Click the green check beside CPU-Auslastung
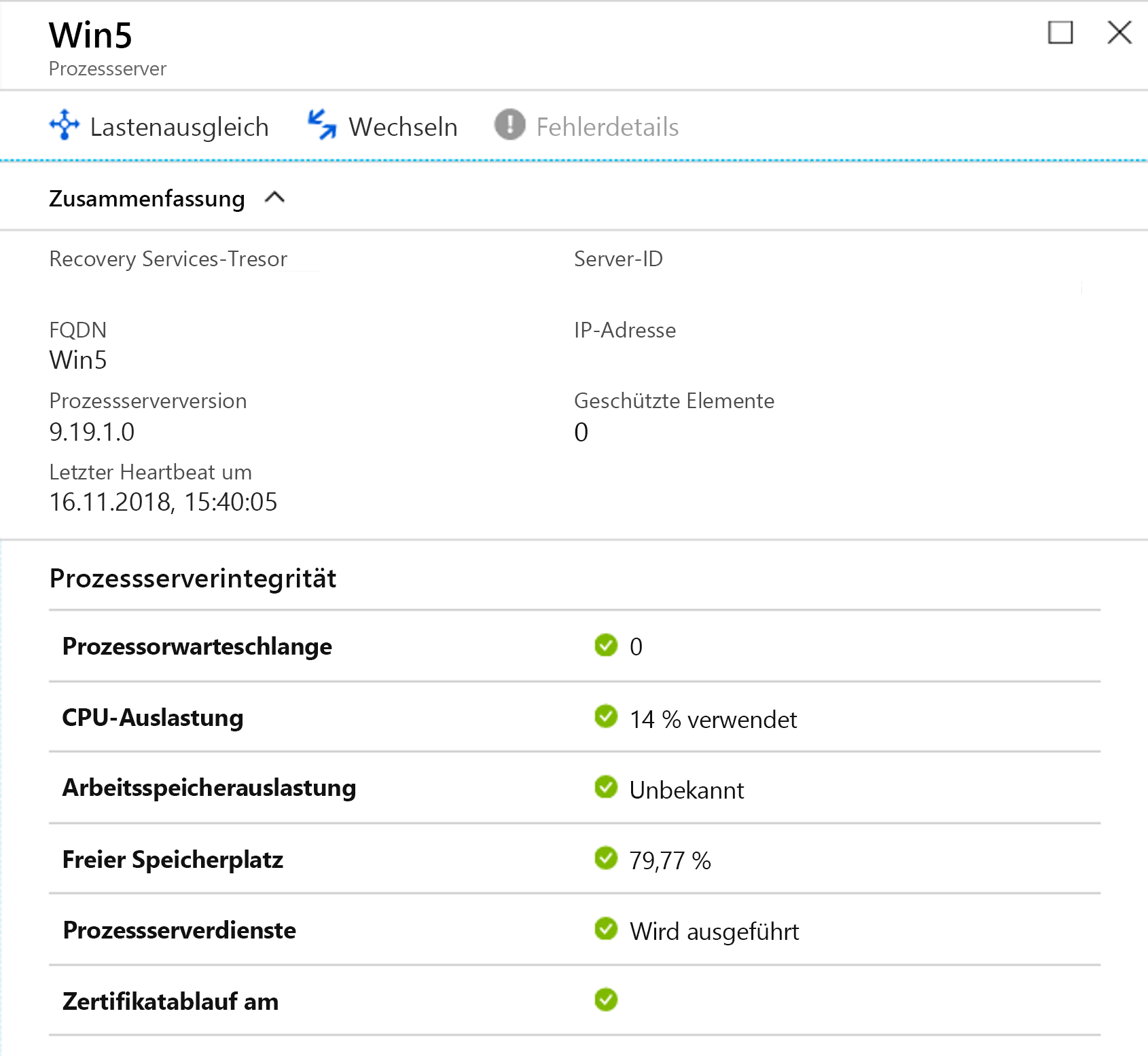Screen dimensions: 1148x1056 click(x=606, y=716)
